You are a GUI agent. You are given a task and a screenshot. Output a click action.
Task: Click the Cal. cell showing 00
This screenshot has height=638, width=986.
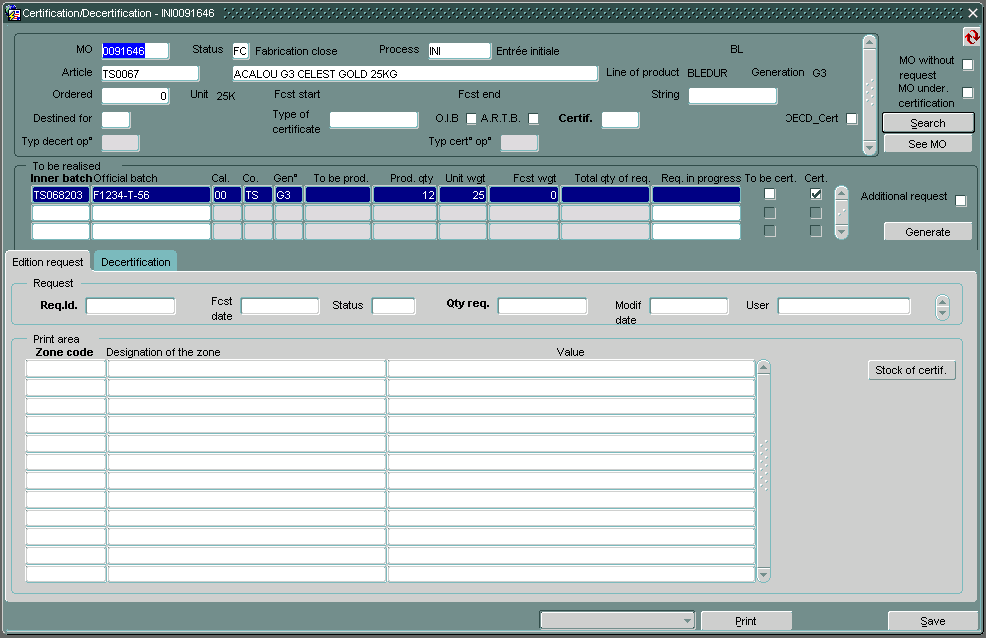[x=227, y=195]
